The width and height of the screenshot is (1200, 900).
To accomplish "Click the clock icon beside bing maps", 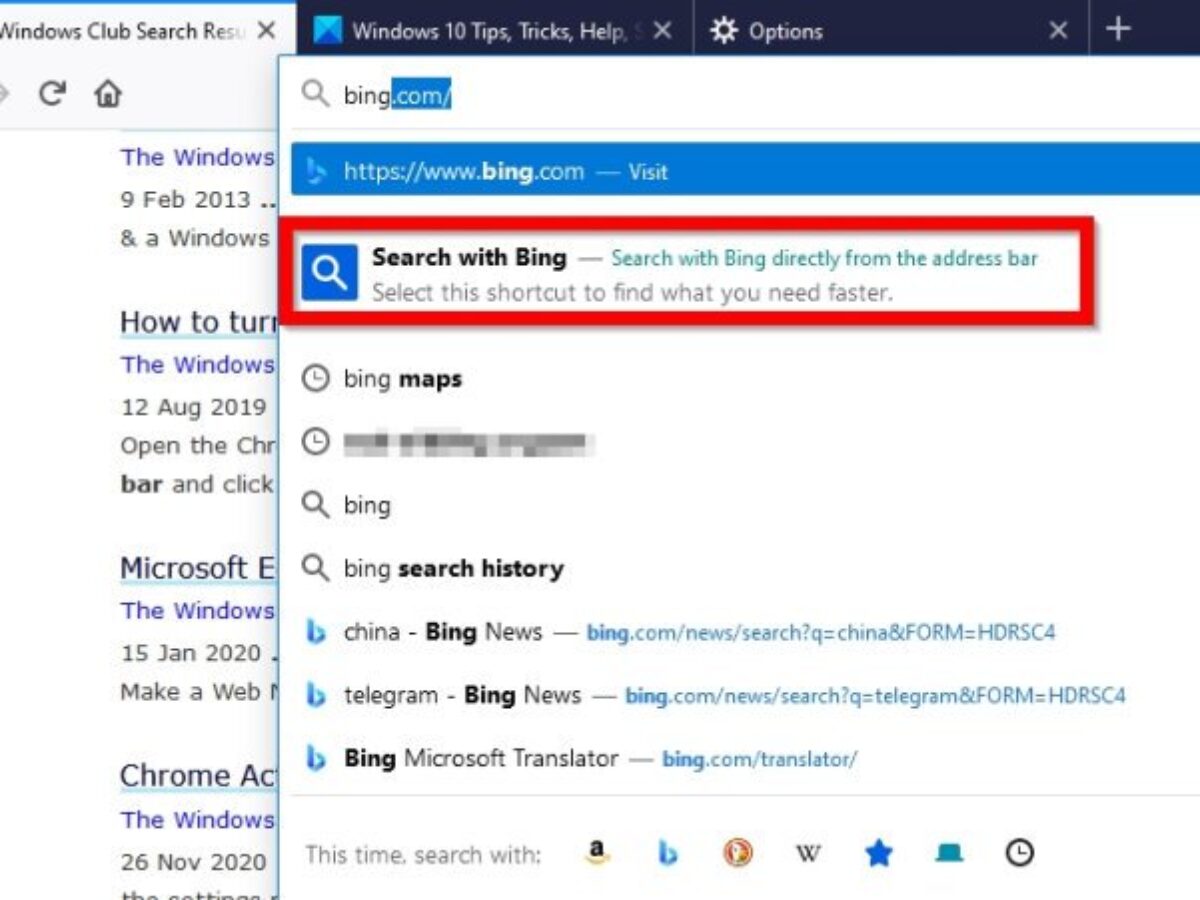I will coord(316,379).
